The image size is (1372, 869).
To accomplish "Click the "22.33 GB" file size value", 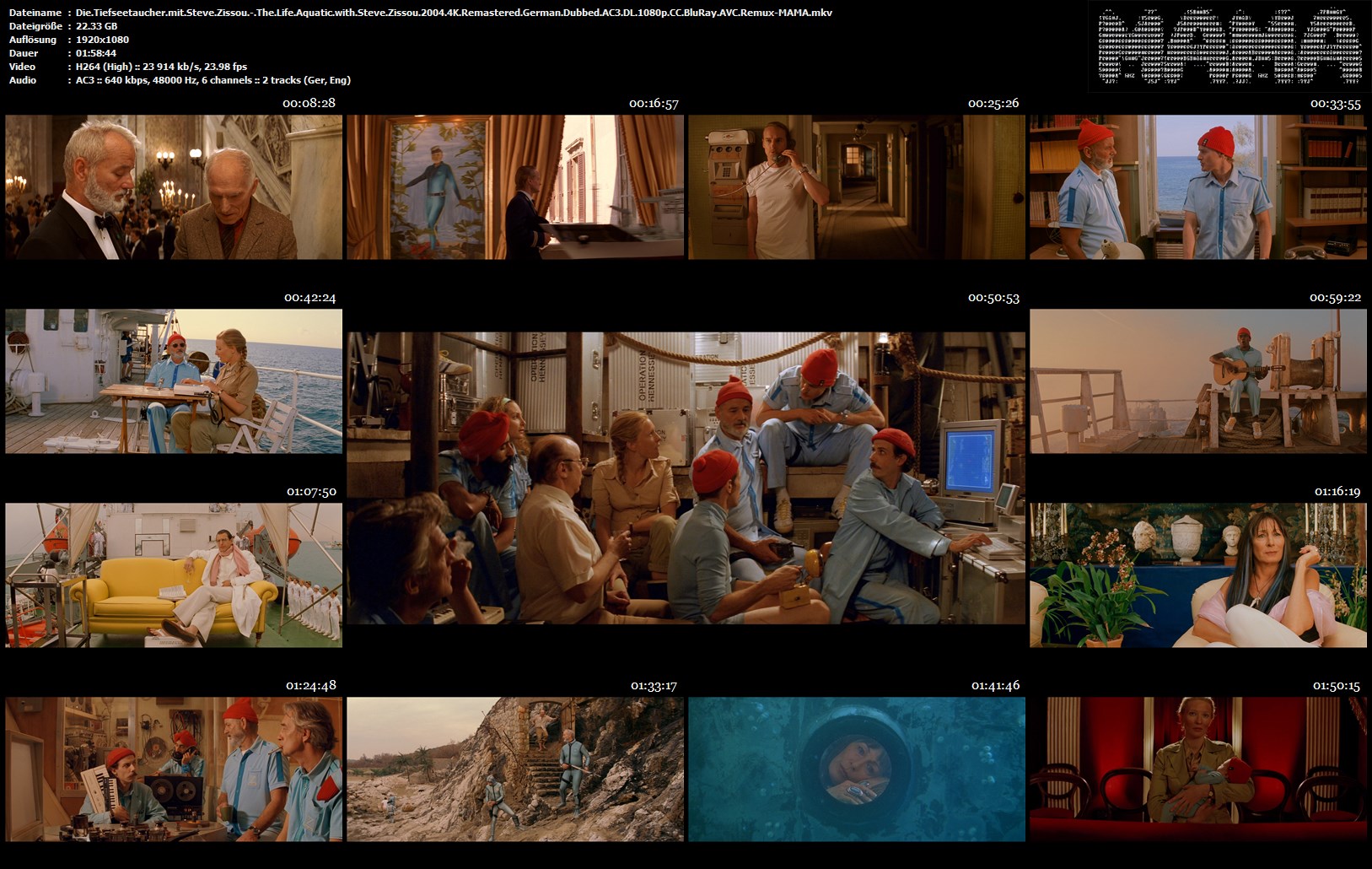I will (96, 26).
